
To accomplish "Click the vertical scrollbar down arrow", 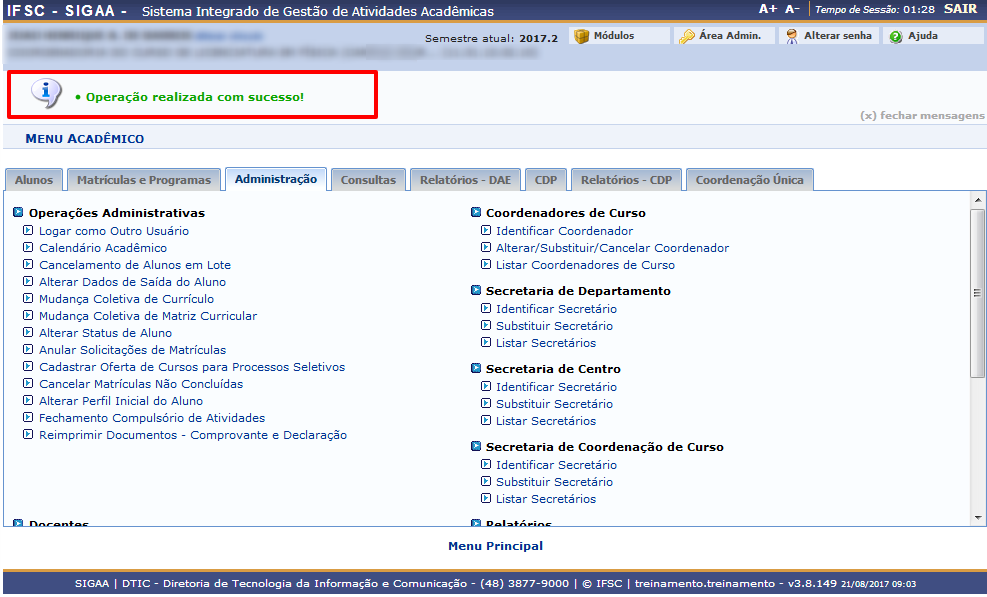I will 978,517.
